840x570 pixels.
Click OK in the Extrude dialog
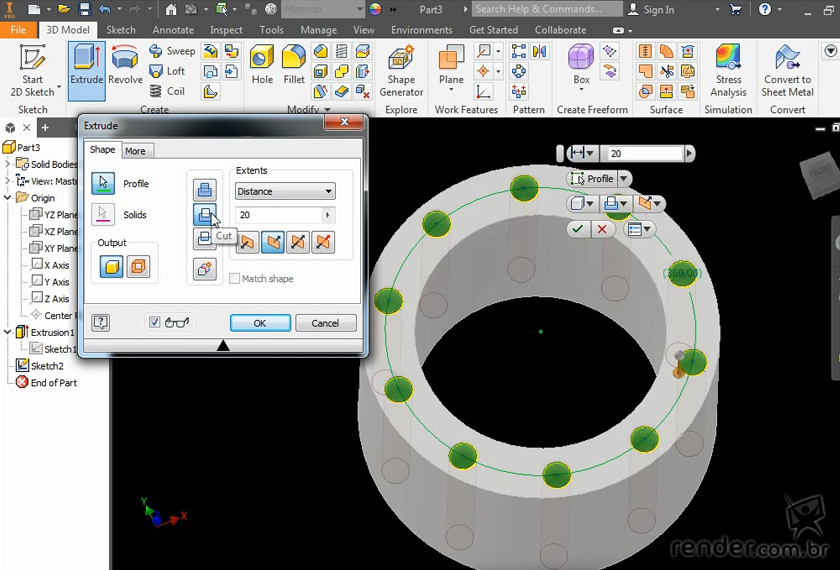coord(260,323)
